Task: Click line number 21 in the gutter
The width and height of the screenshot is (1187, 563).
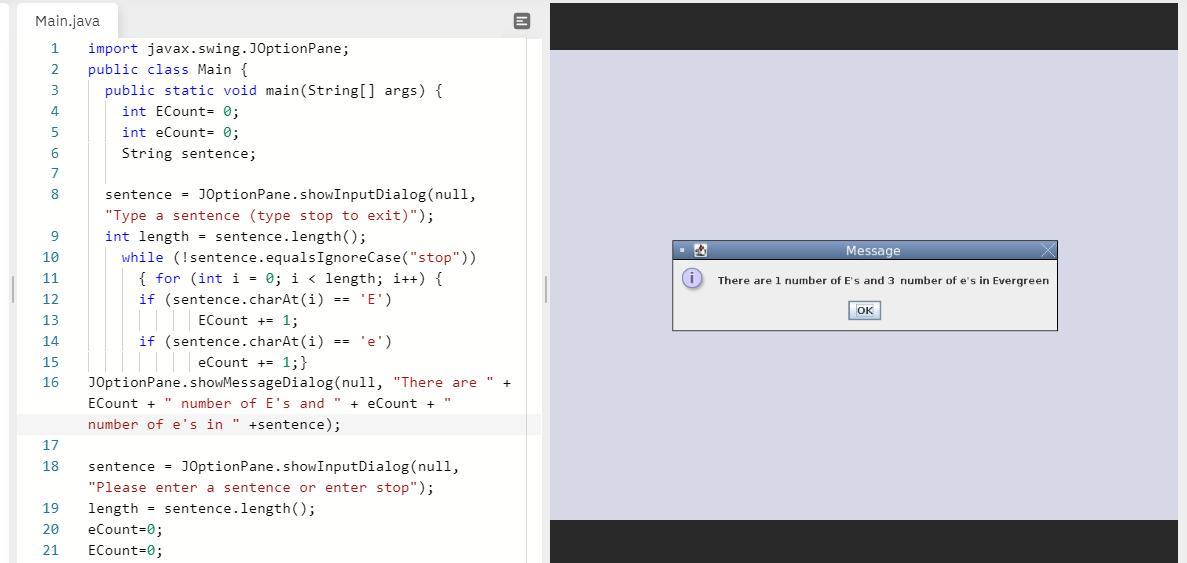Action: pyautogui.click(x=51, y=550)
